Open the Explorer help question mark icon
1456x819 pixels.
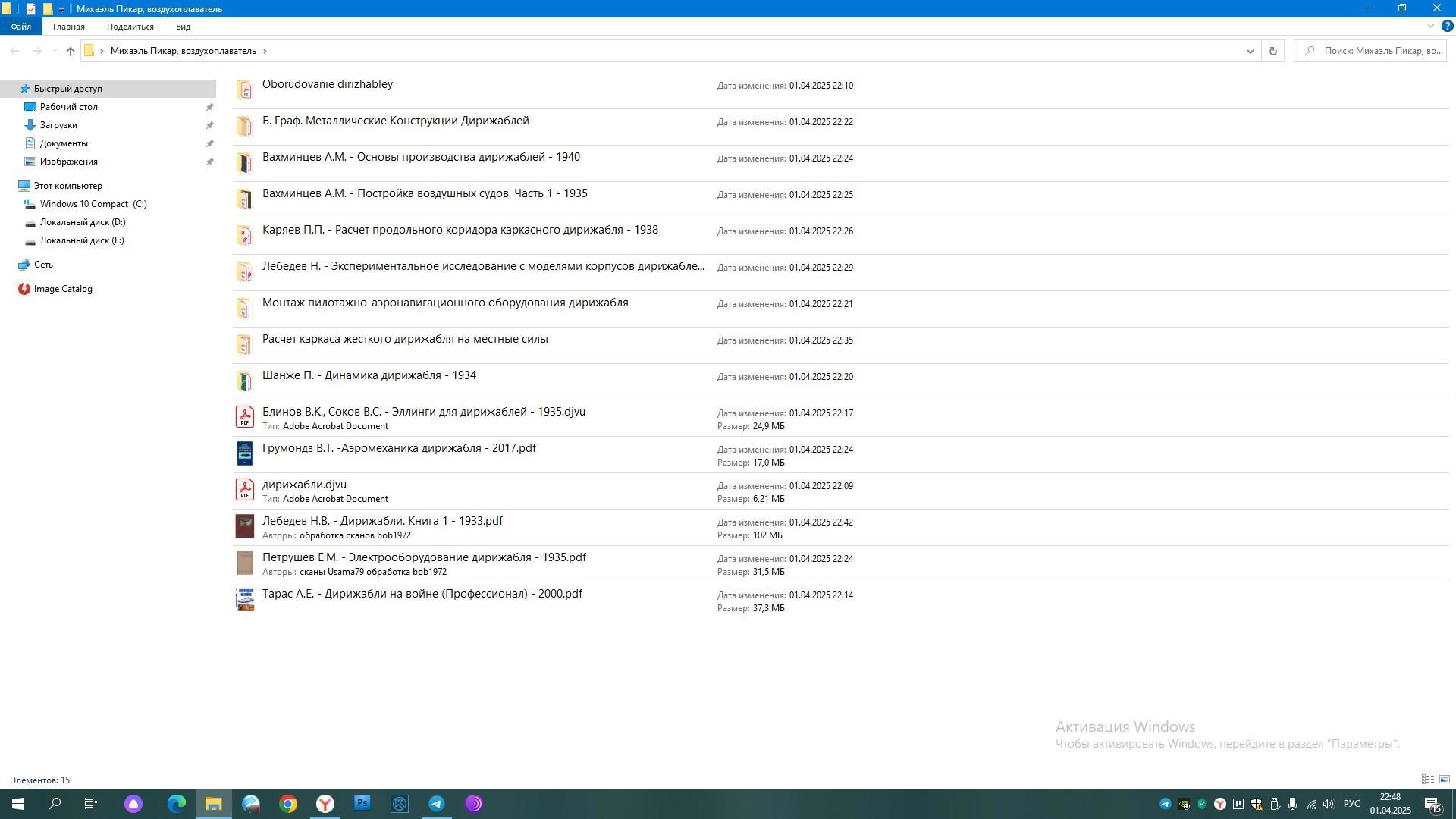click(x=1447, y=26)
